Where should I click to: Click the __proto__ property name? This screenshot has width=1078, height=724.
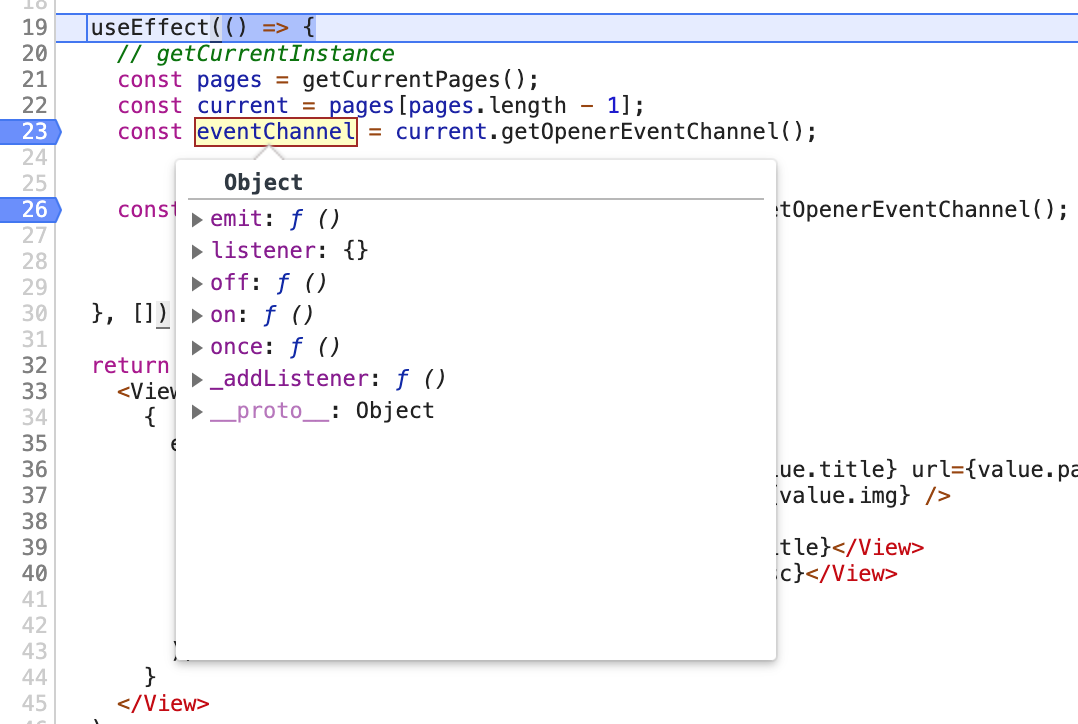point(270,411)
